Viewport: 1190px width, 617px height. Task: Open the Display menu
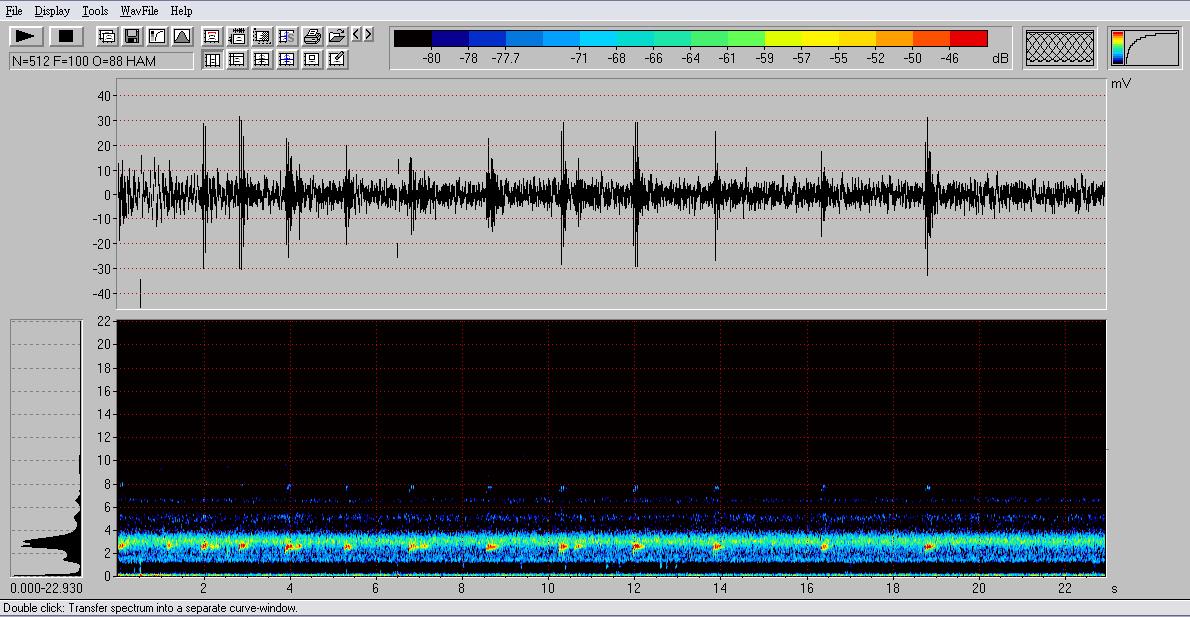pos(52,11)
